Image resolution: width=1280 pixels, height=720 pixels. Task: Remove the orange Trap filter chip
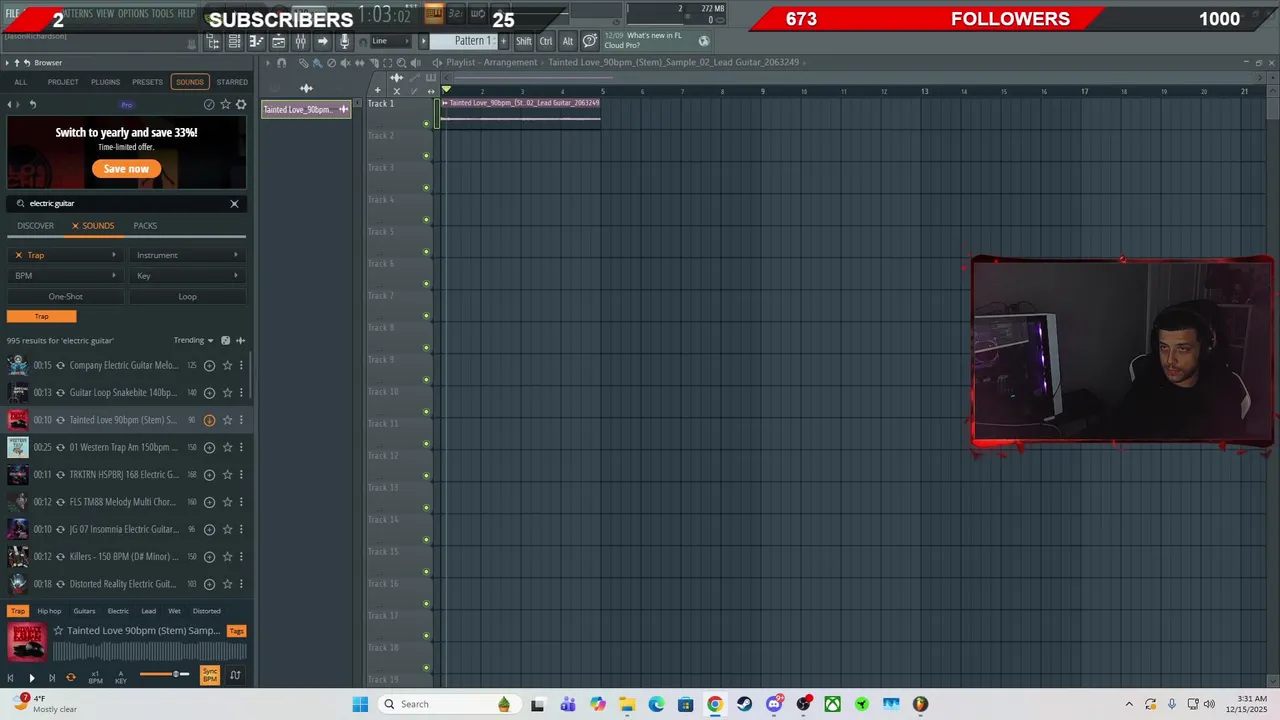pos(41,316)
